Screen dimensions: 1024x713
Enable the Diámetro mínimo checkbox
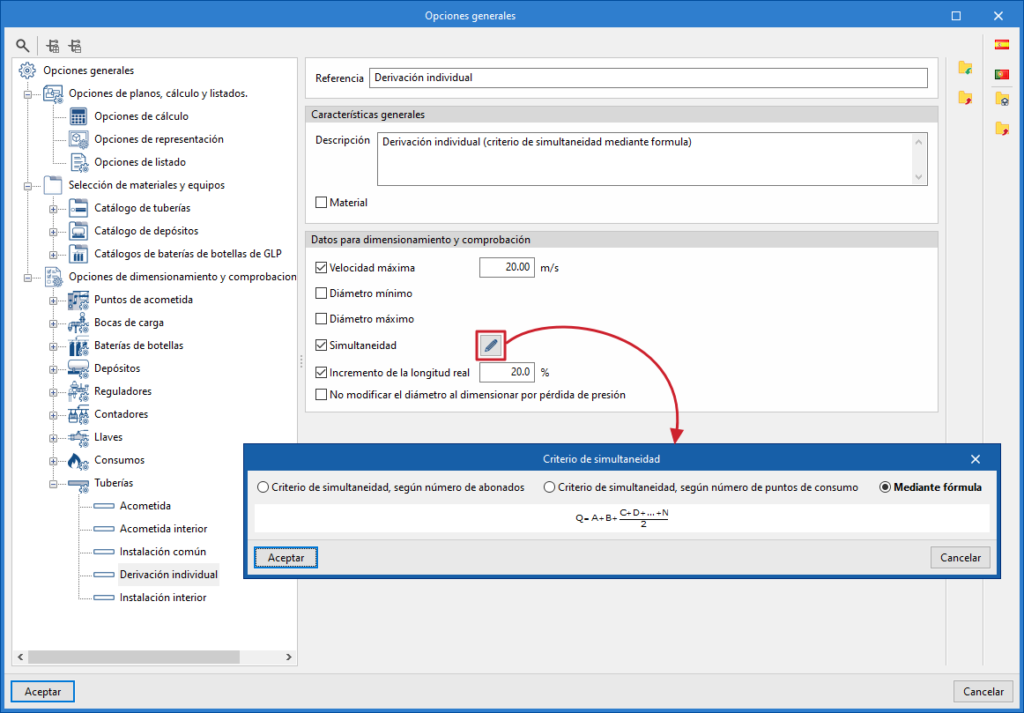pos(321,293)
